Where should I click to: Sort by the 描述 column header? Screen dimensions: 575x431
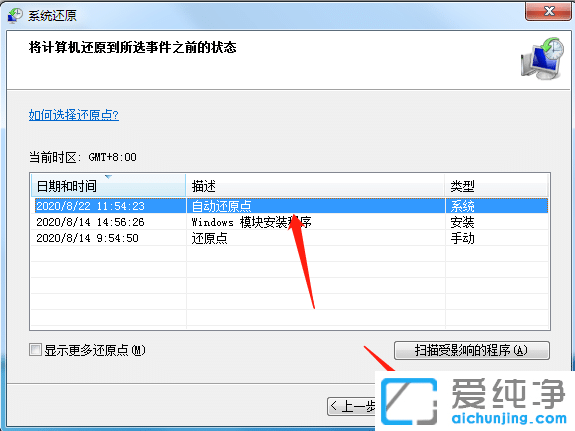pos(315,186)
